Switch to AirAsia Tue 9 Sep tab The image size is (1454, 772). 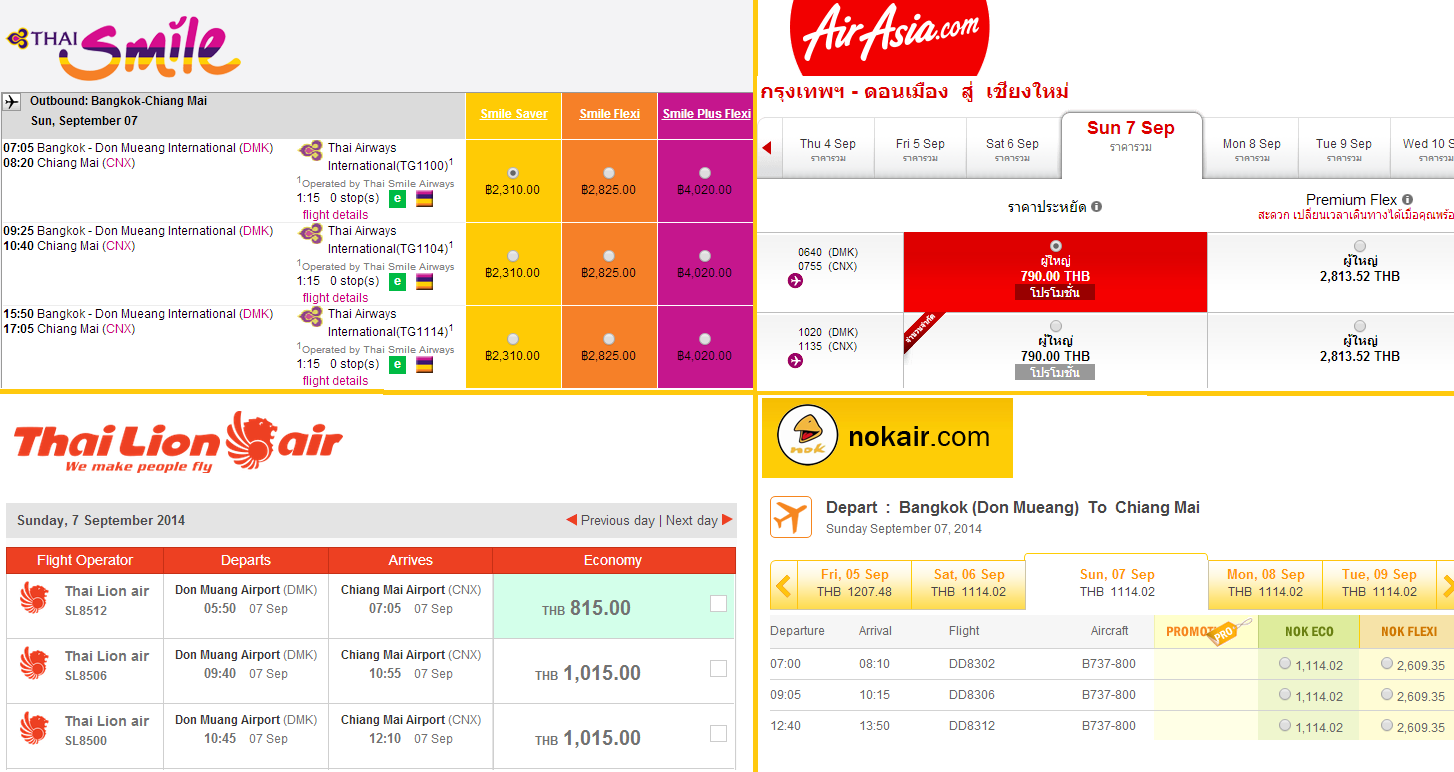(x=1344, y=149)
